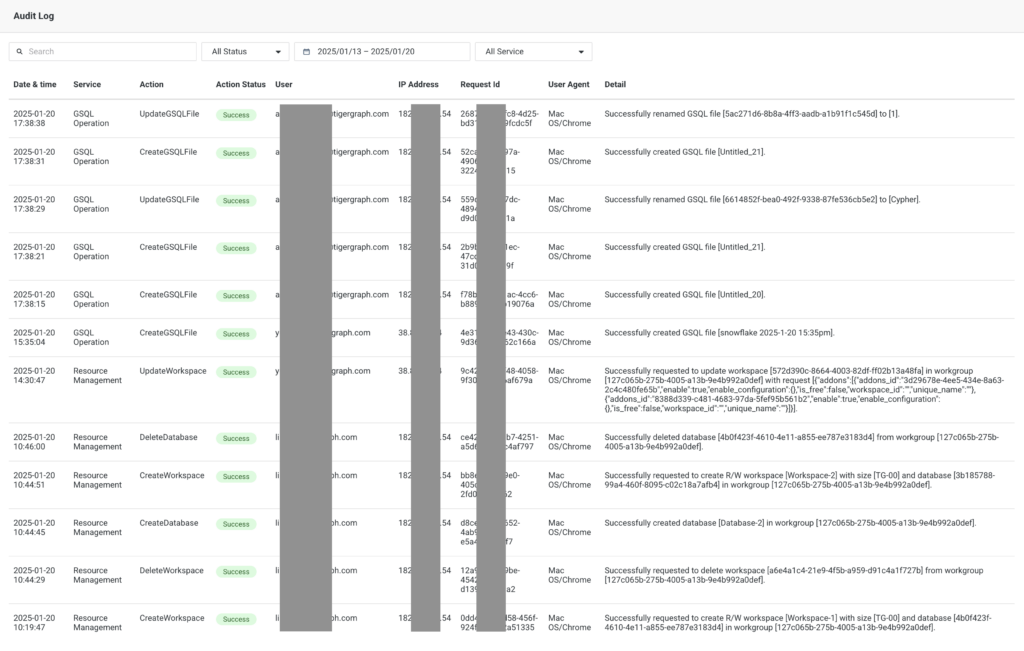Click the Audit Log page title

pos(34,16)
